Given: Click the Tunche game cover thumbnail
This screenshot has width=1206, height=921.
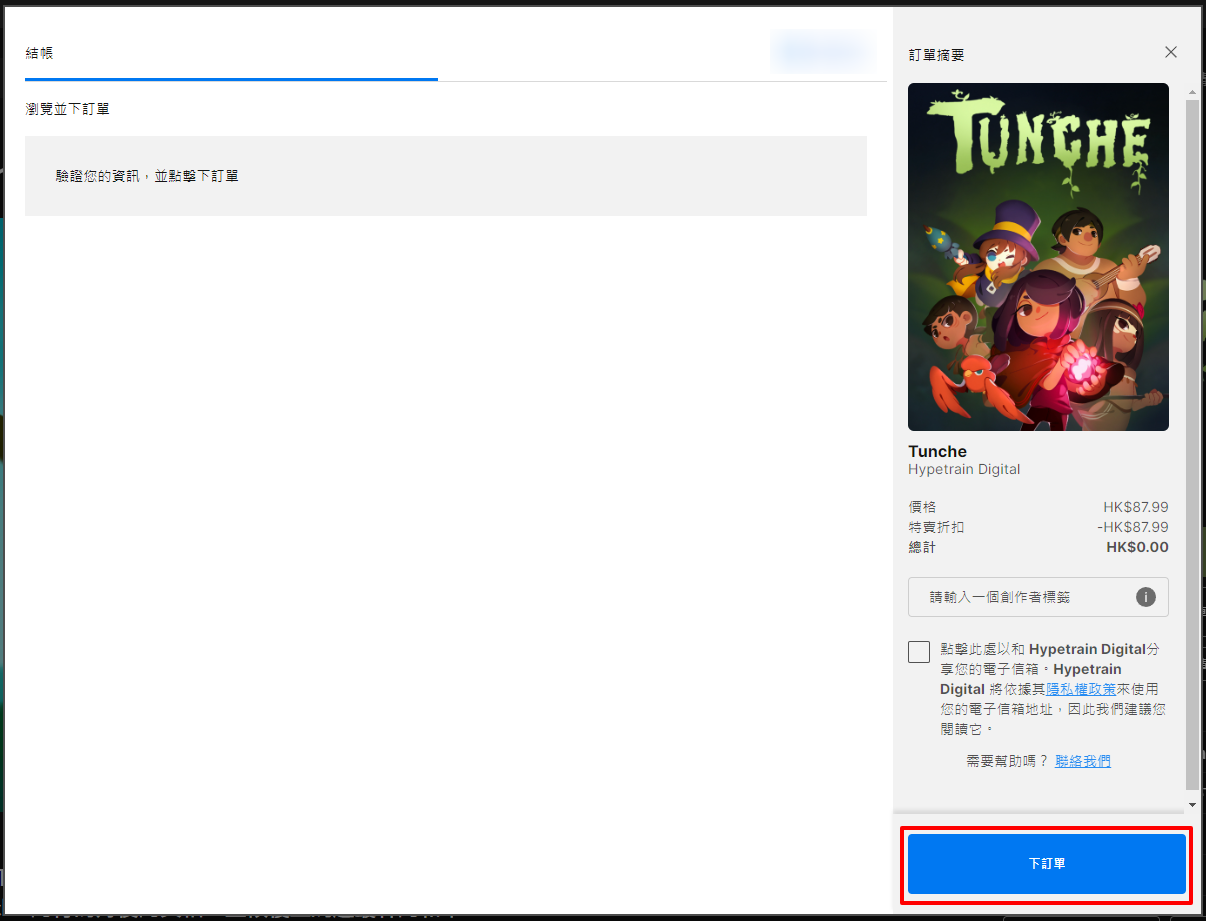Looking at the screenshot, I should (1038, 257).
